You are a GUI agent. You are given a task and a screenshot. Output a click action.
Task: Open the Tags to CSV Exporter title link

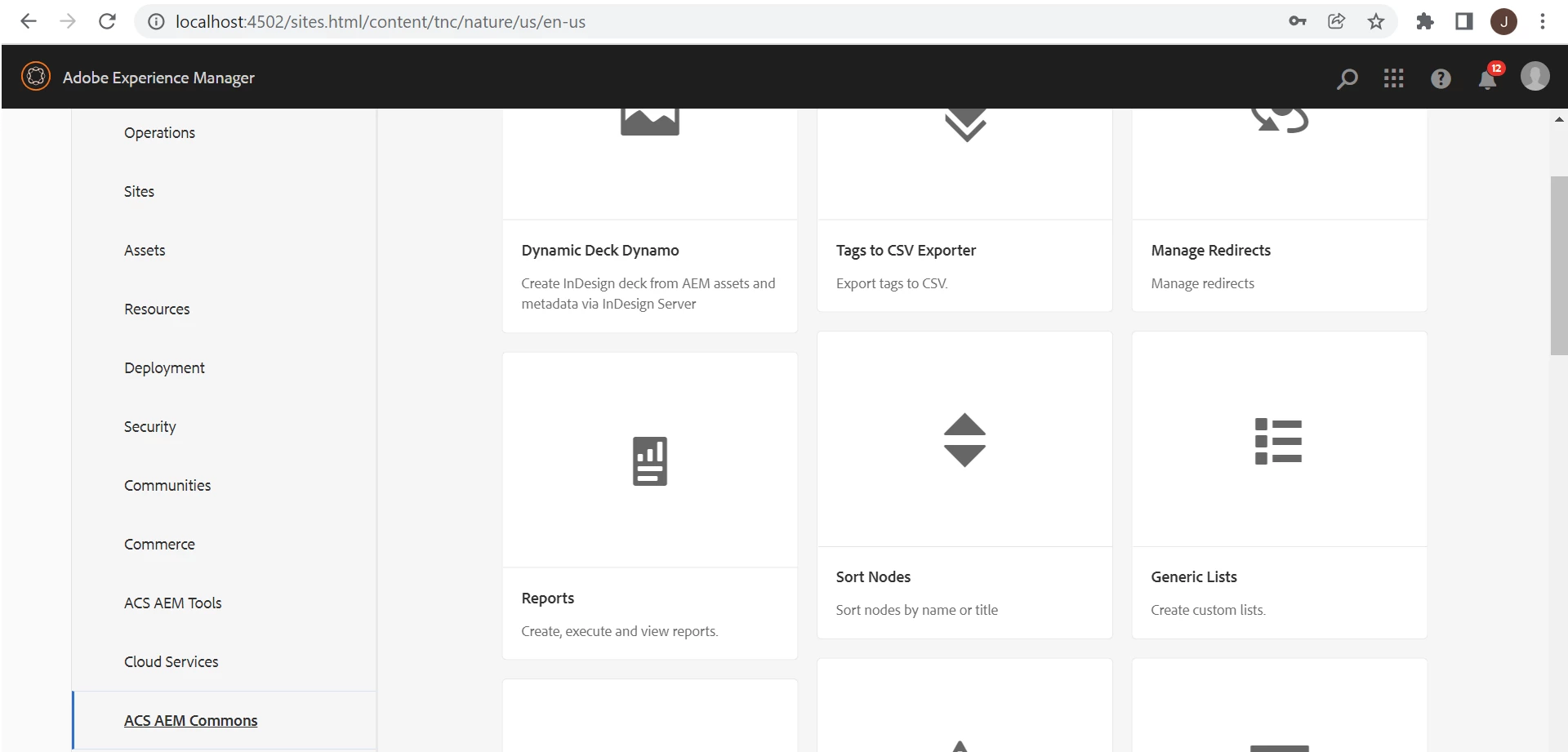[906, 251]
